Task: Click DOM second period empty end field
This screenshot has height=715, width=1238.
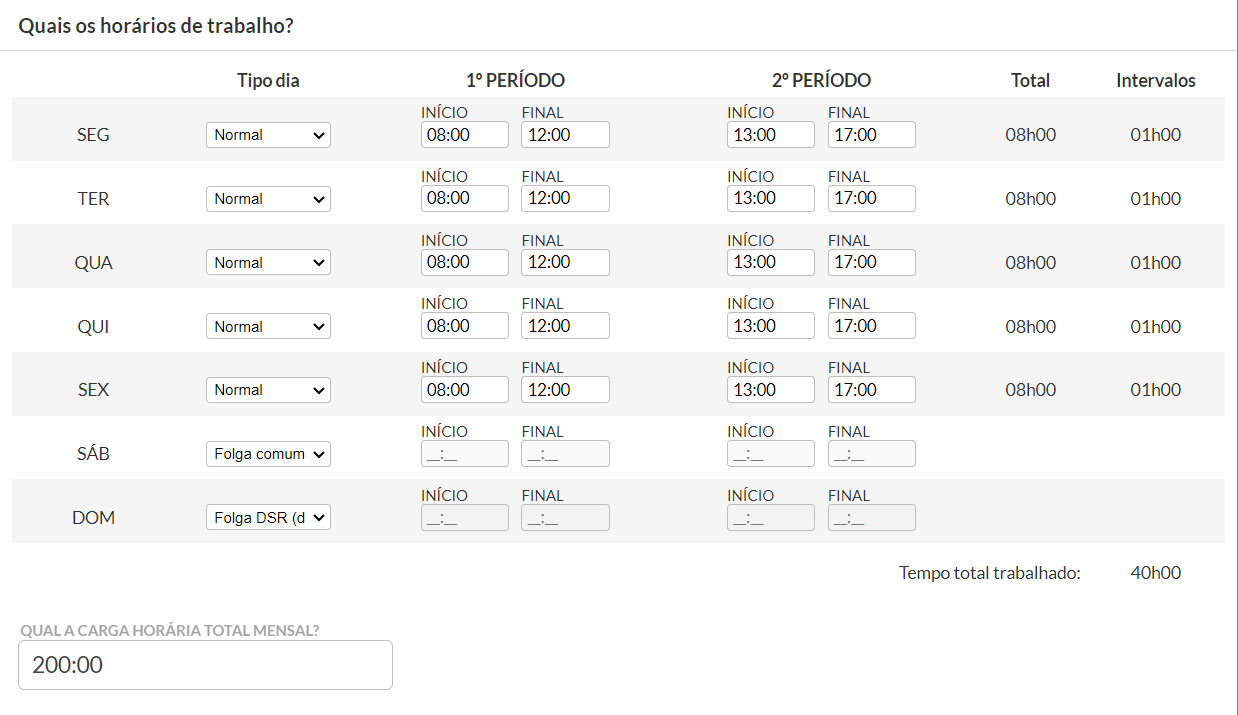Action: pyautogui.click(x=871, y=518)
